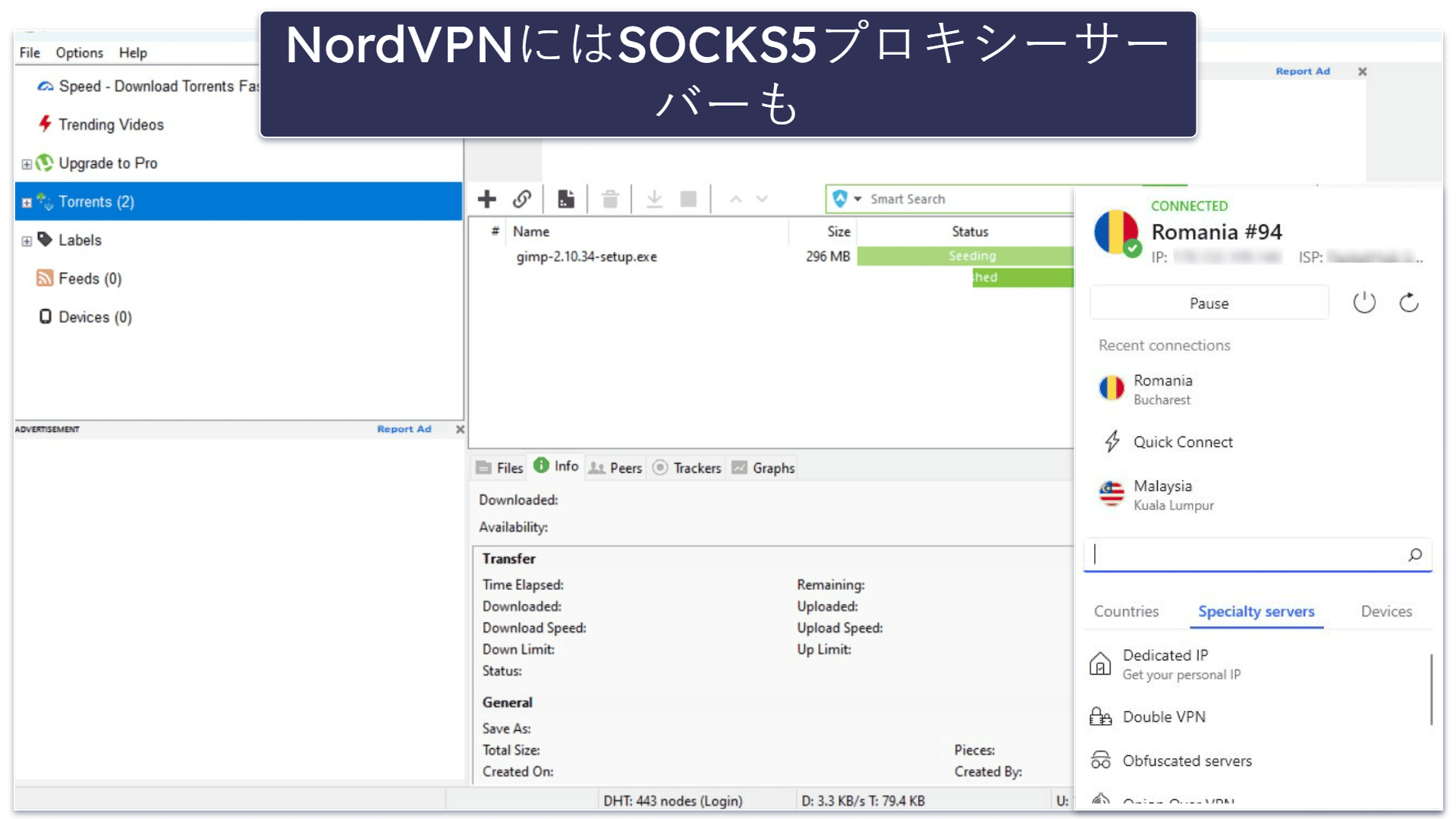Expand the Torrents (2) tree node

click(x=27, y=203)
